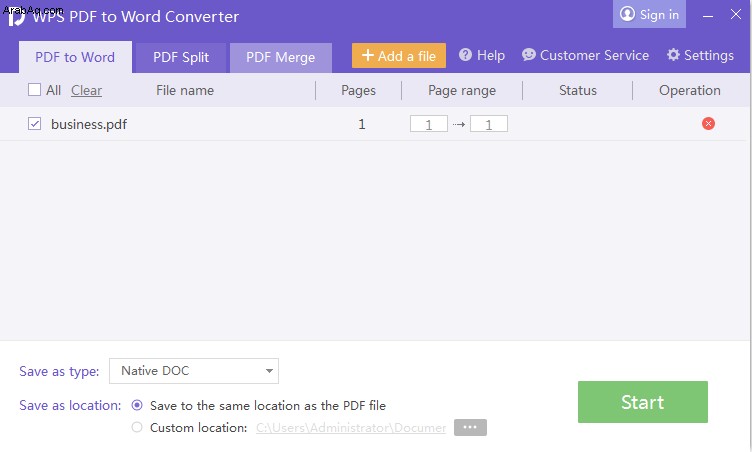Switch to the PDF Split tab
This screenshot has width=752, height=452.
[x=181, y=58]
